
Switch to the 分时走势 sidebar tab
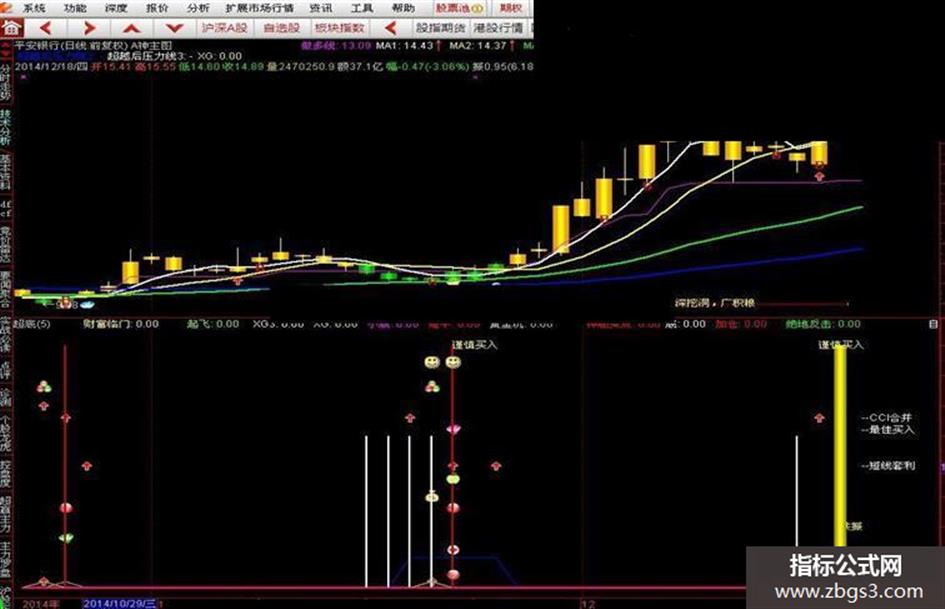click(5, 83)
